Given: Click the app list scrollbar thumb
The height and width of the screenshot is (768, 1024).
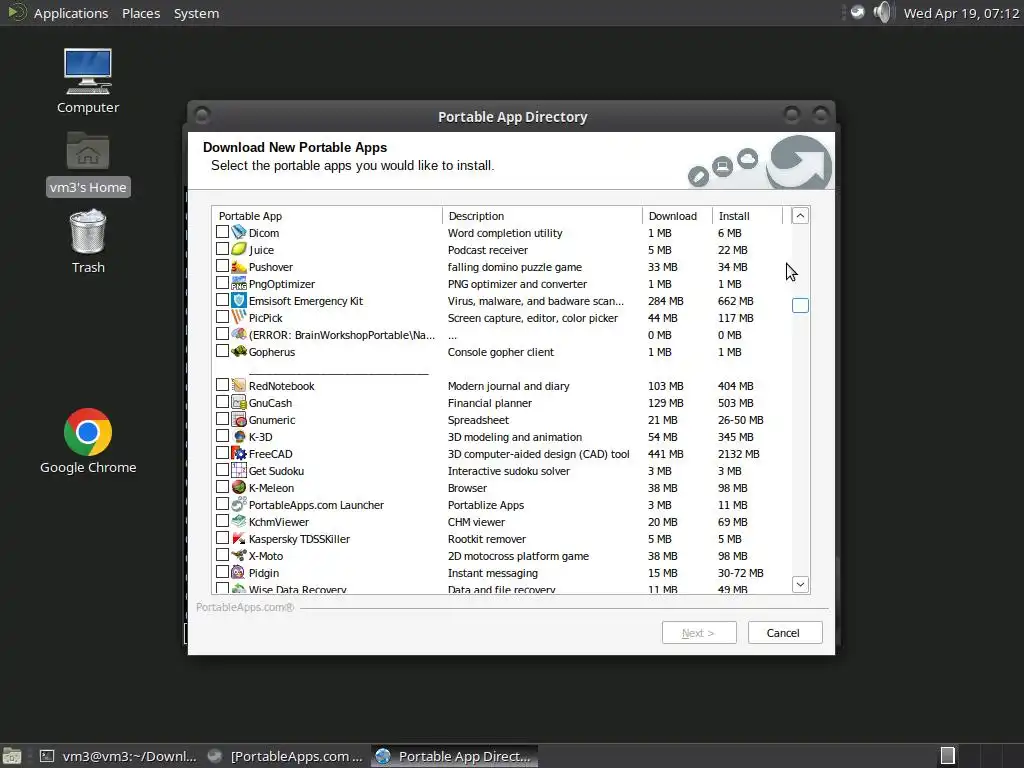Looking at the screenshot, I should click(x=800, y=305).
